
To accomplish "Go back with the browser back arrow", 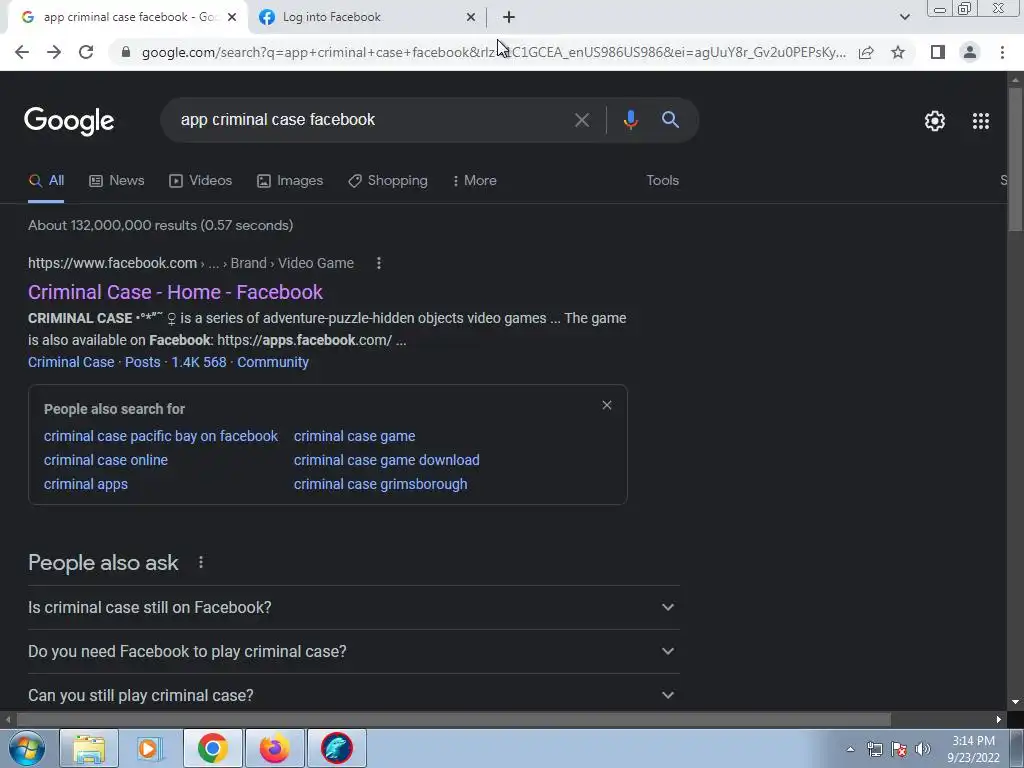I will click(22, 52).
